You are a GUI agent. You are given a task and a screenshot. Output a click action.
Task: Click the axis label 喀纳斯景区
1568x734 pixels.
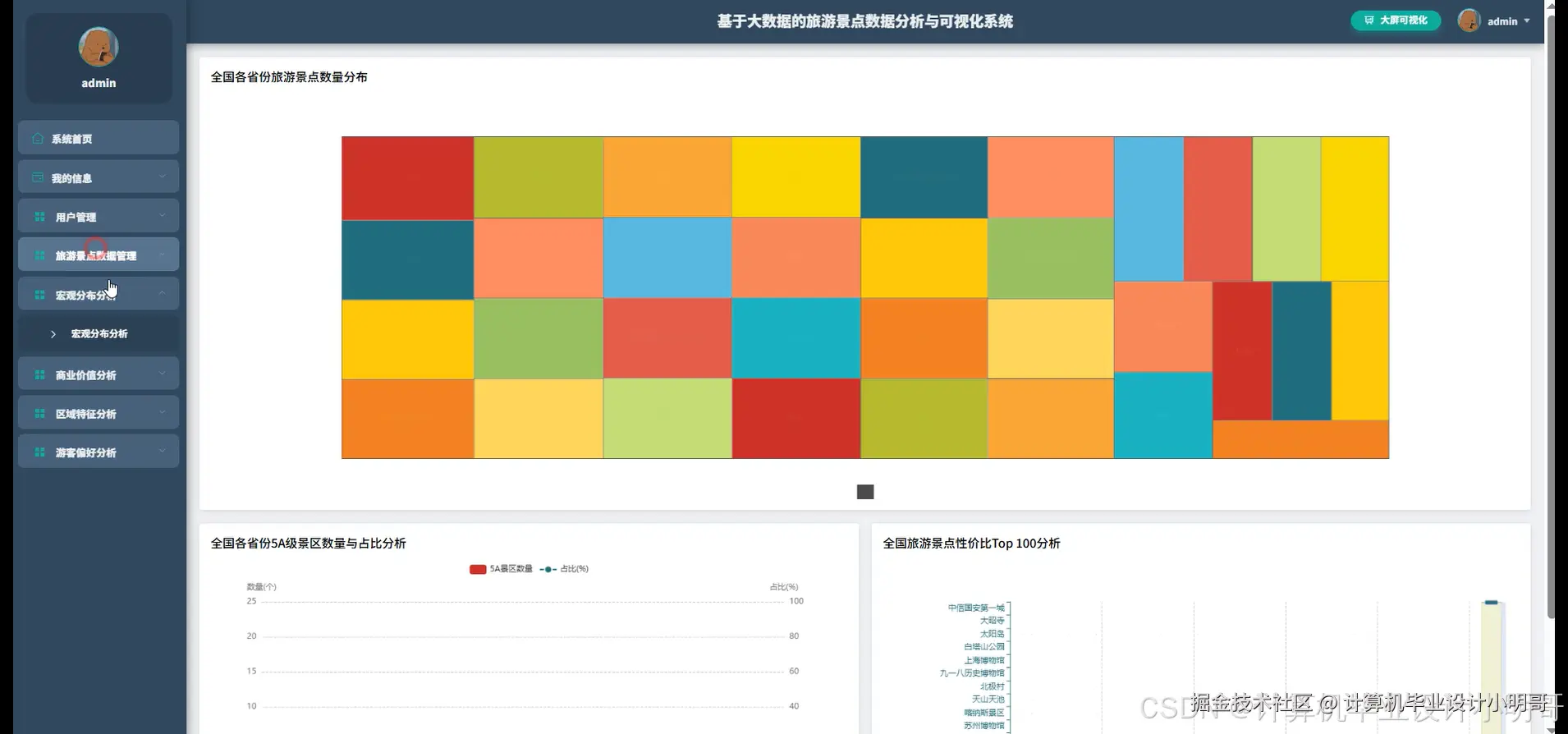(x=984, y=713)
